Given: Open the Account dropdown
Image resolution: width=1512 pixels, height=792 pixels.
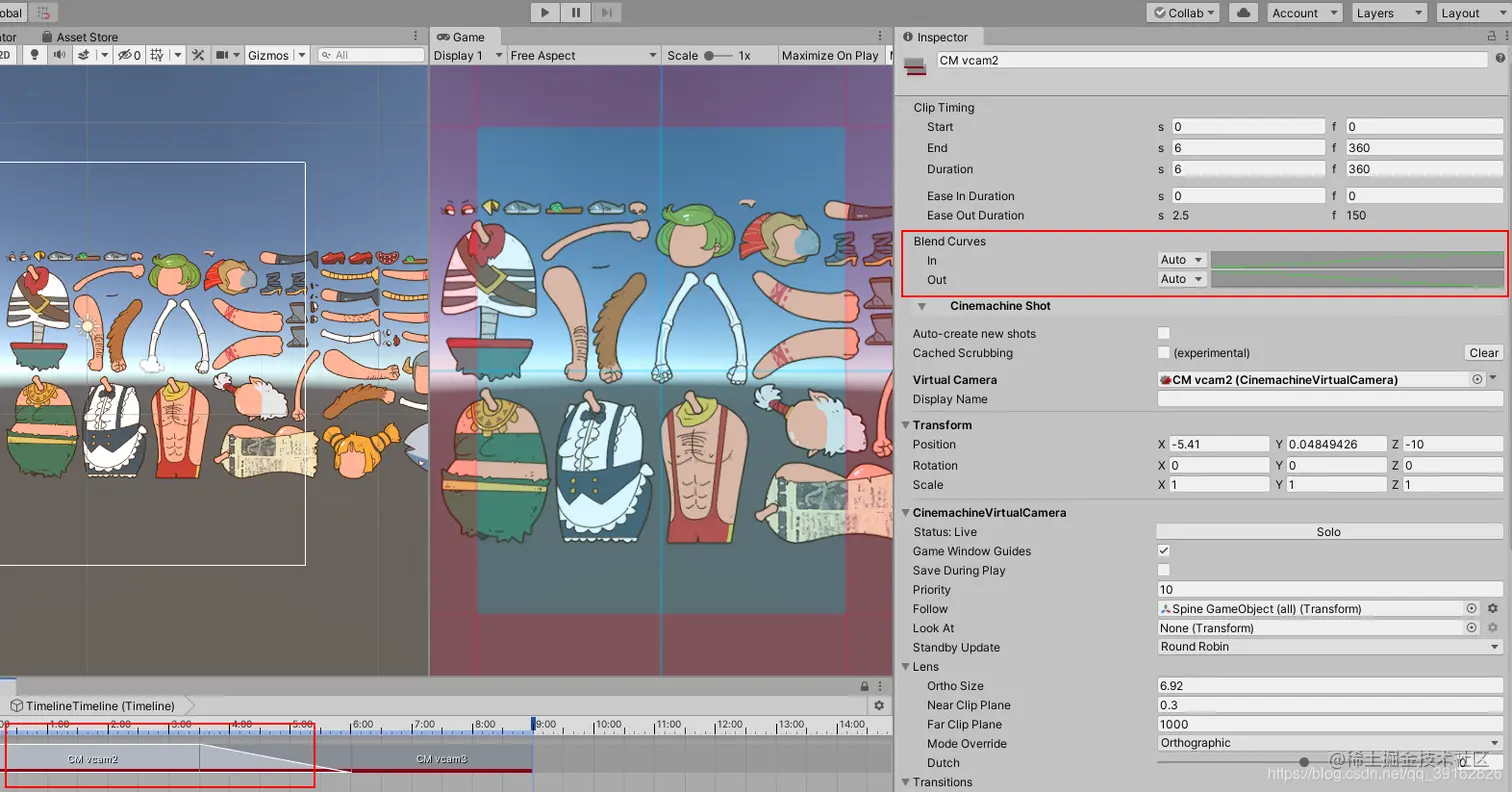Looking at the screenshot, I should pos(1305,13).
